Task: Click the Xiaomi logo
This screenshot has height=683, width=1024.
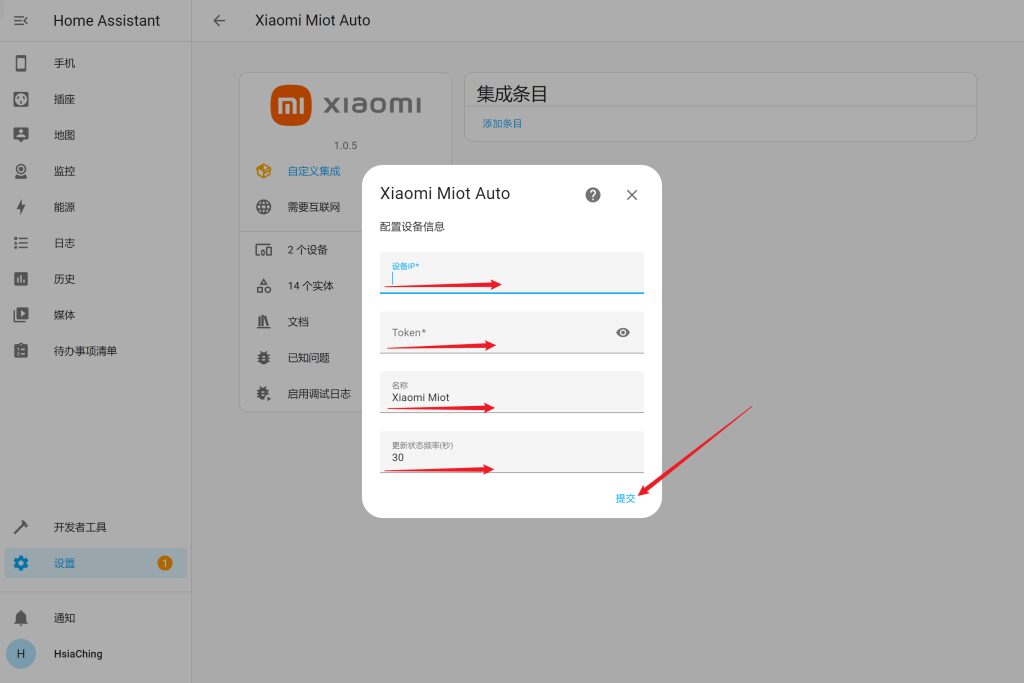Action: (x=346, y=105)
